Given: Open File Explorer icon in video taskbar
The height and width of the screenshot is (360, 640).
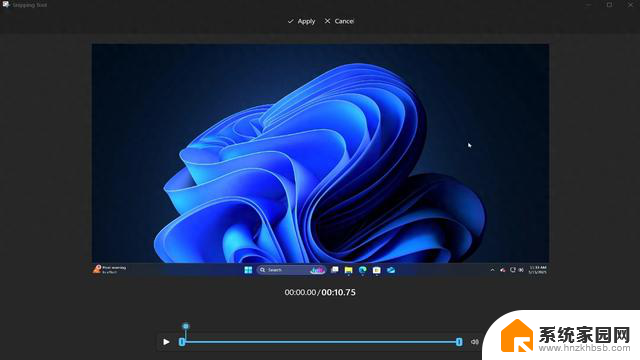Looking at the screenshot, I should [349, 270].
